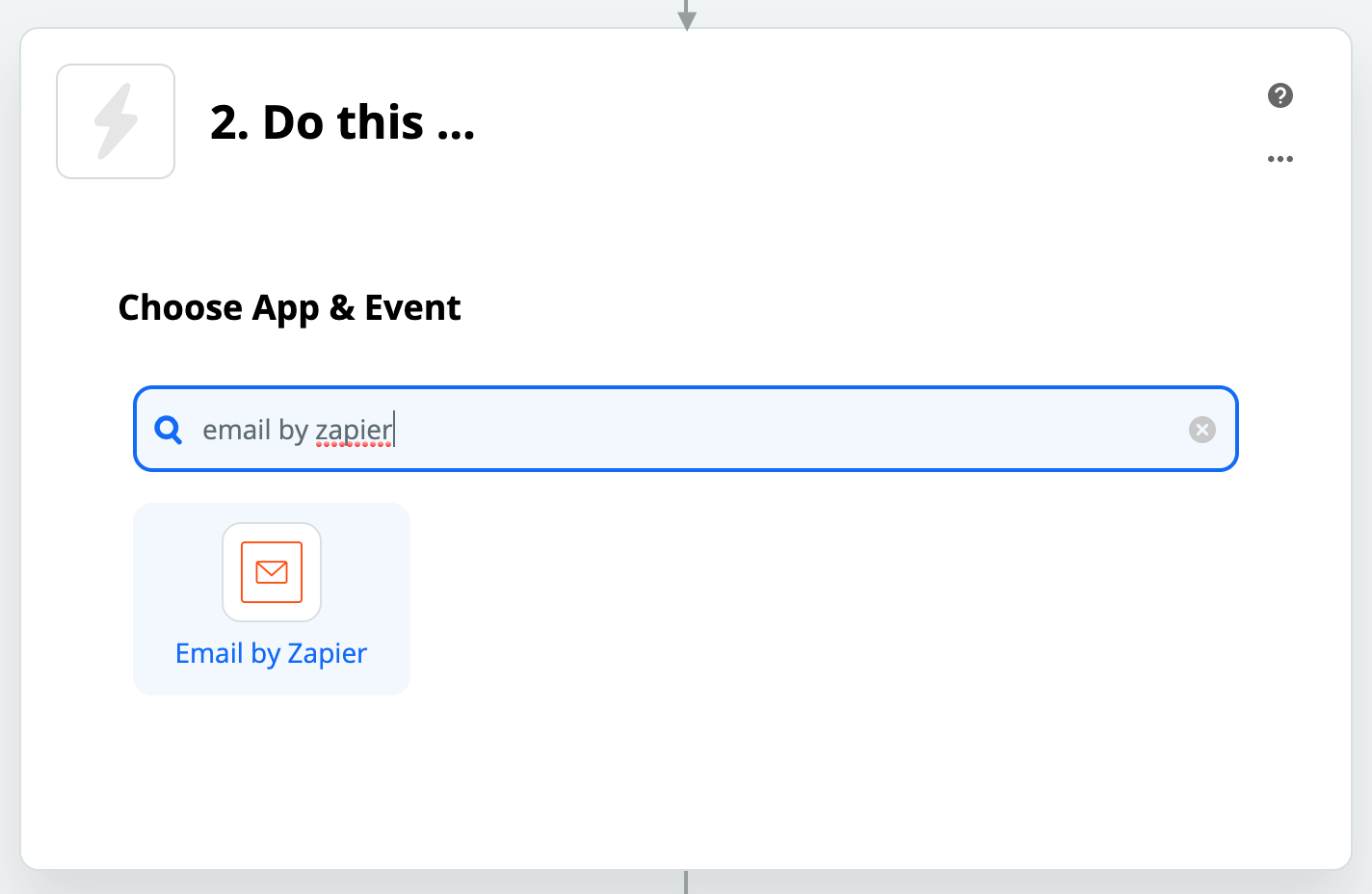The image size is (1372, 894).
Task: Click the "2. Do this ..." step title
Action: click(342, 122)
